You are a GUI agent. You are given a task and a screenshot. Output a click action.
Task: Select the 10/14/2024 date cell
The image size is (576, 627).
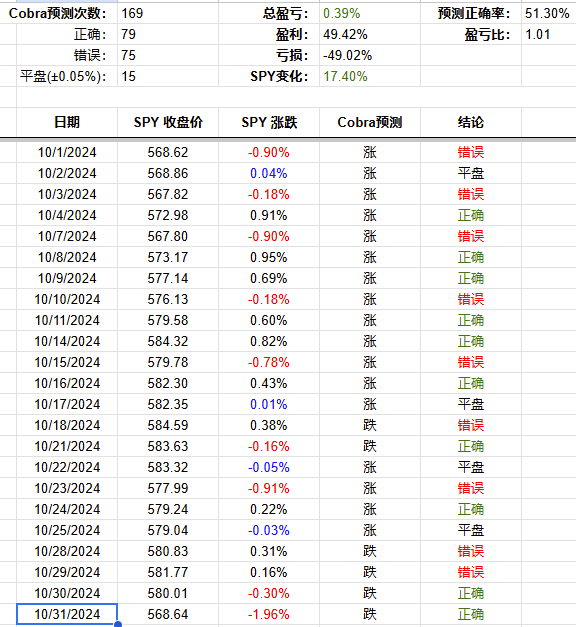point(67,341)
